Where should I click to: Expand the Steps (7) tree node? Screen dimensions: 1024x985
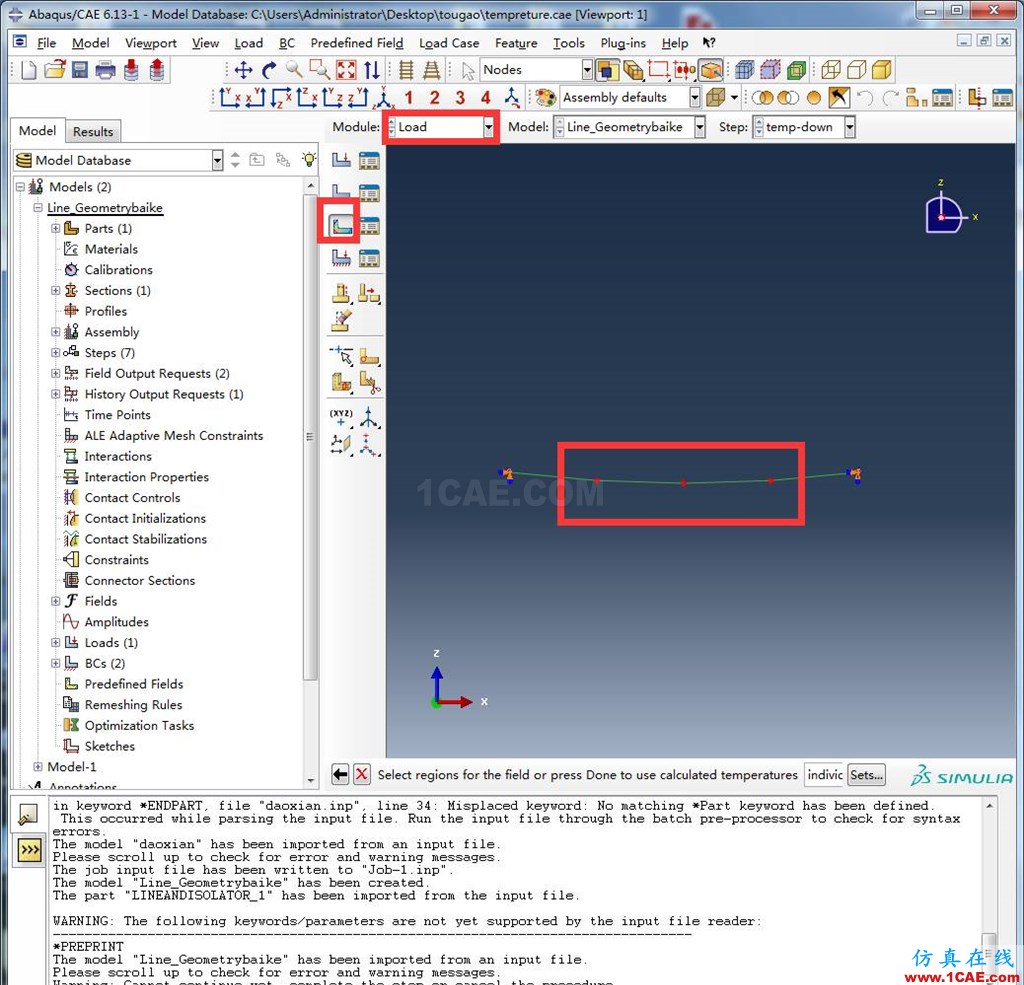pyautogui.click(x=56, y=353)
